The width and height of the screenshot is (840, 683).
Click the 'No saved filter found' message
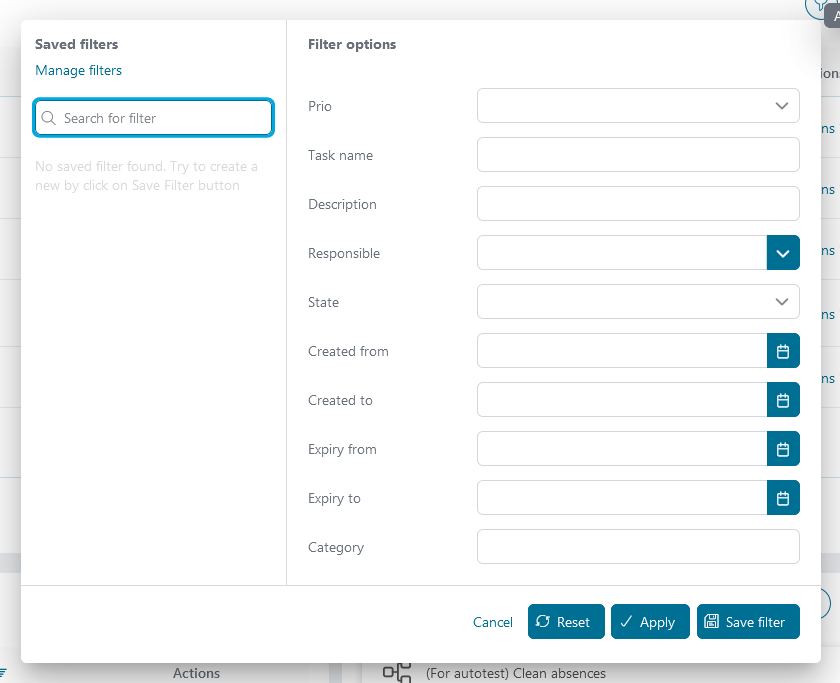pyautogui.click(x=146, y=176)
